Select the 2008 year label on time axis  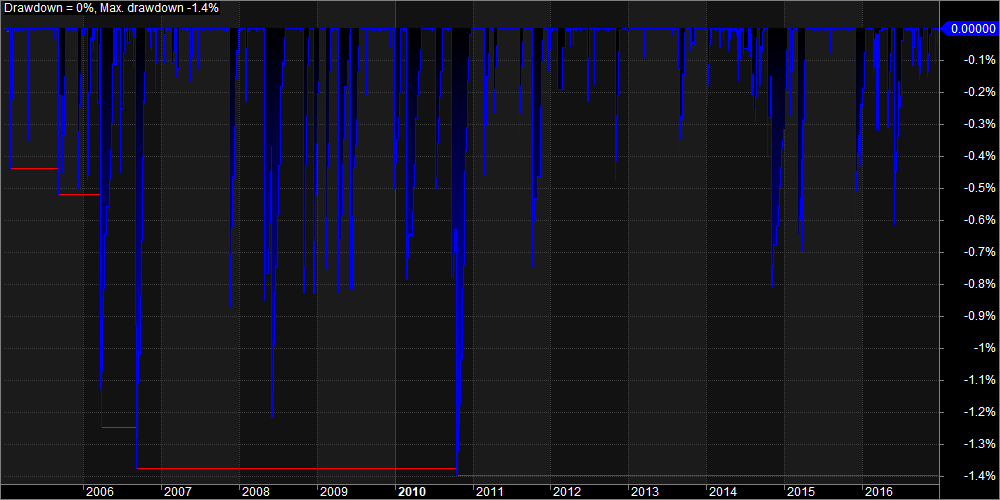[x=255, y=492]
